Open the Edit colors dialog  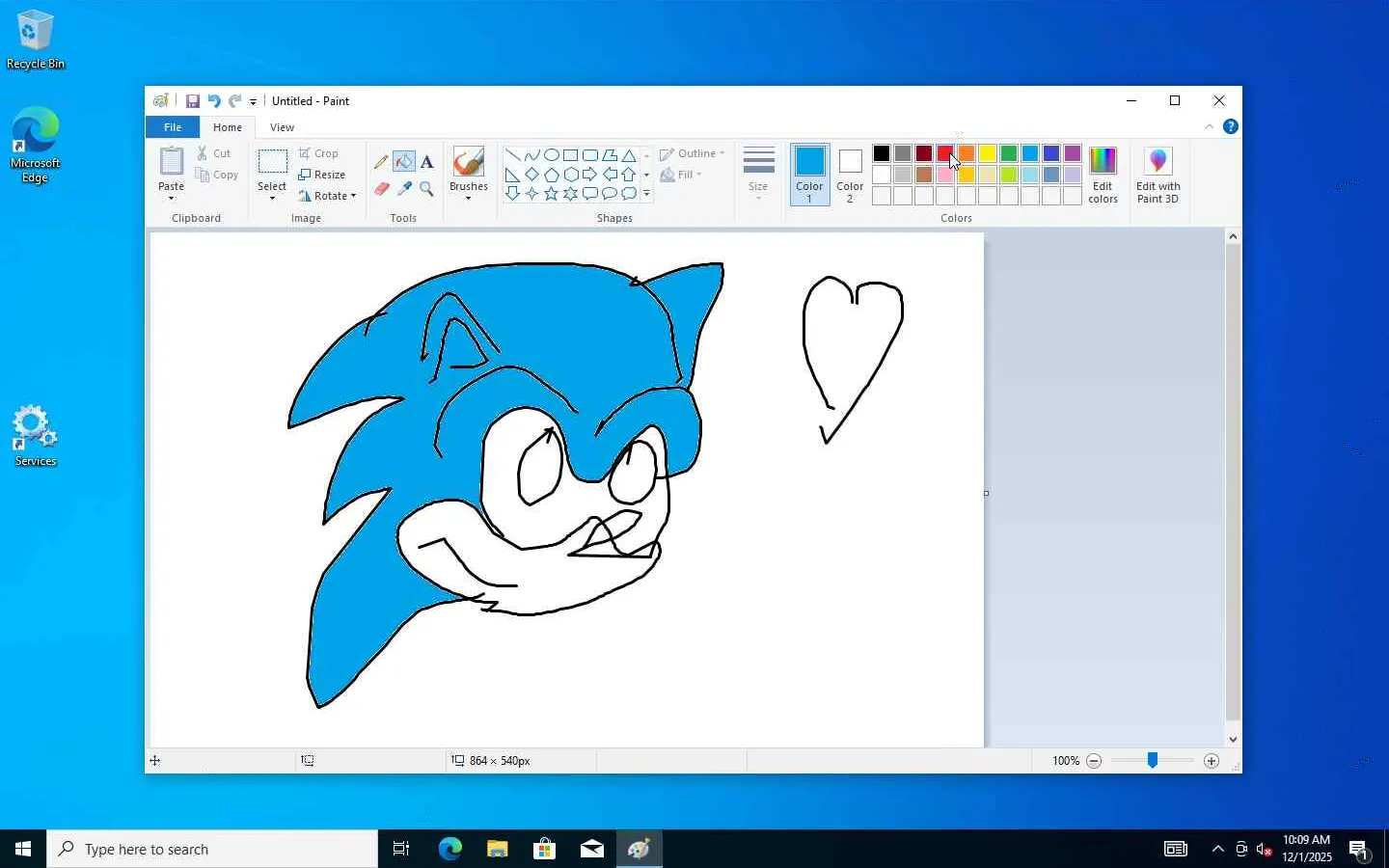point(1103,175)
